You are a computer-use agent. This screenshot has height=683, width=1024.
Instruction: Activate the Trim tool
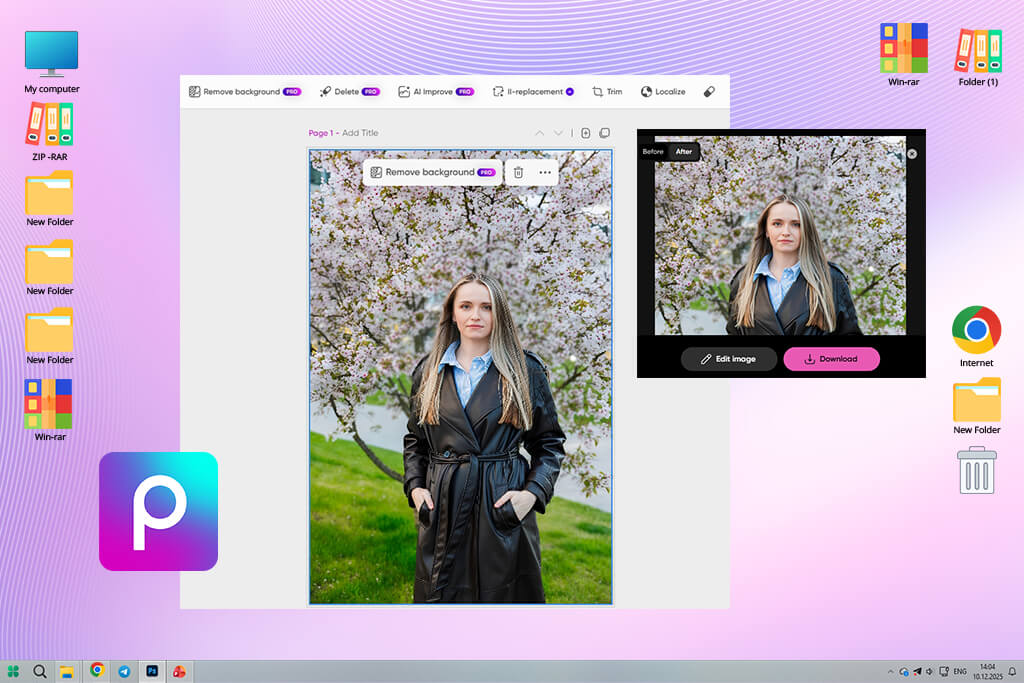click(x=607, y=91)
